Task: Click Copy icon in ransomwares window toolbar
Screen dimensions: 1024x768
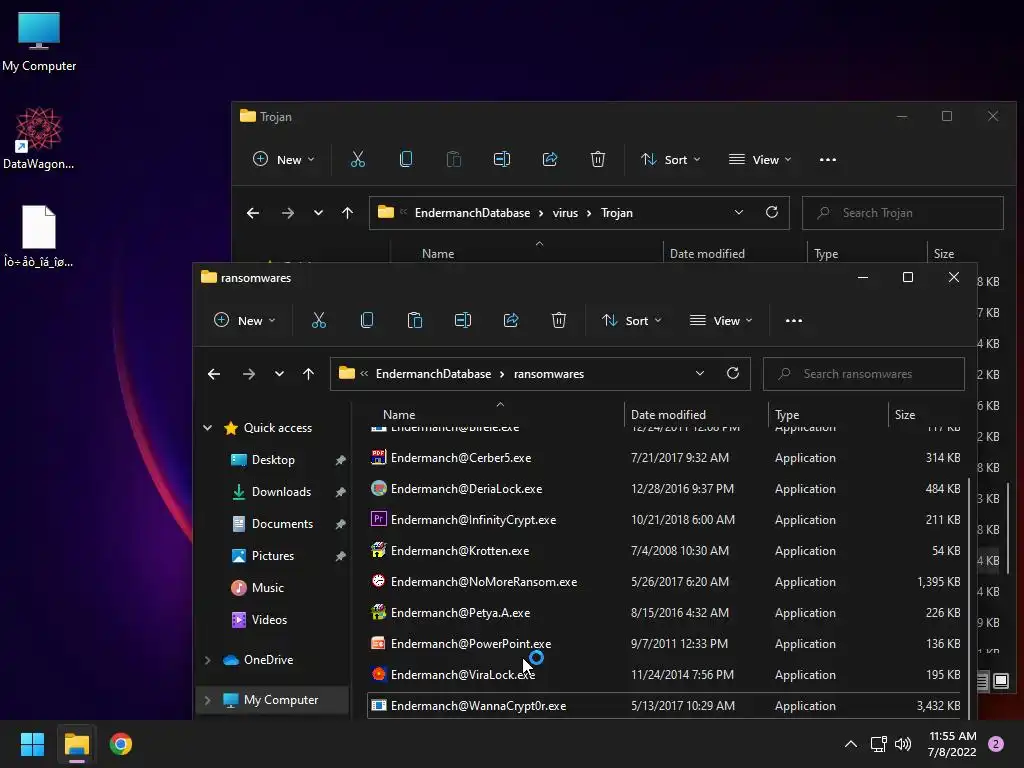Action: pos(367,321)
